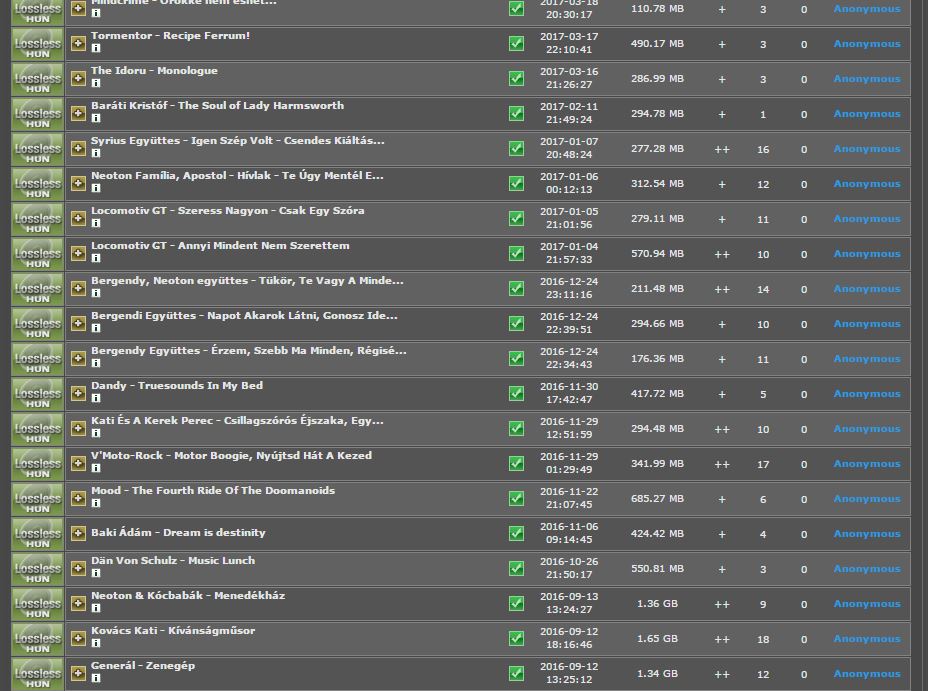Click the Lossless HUN badge beside Tormentor
Screen dimensions: 928x691
point(38,44)
